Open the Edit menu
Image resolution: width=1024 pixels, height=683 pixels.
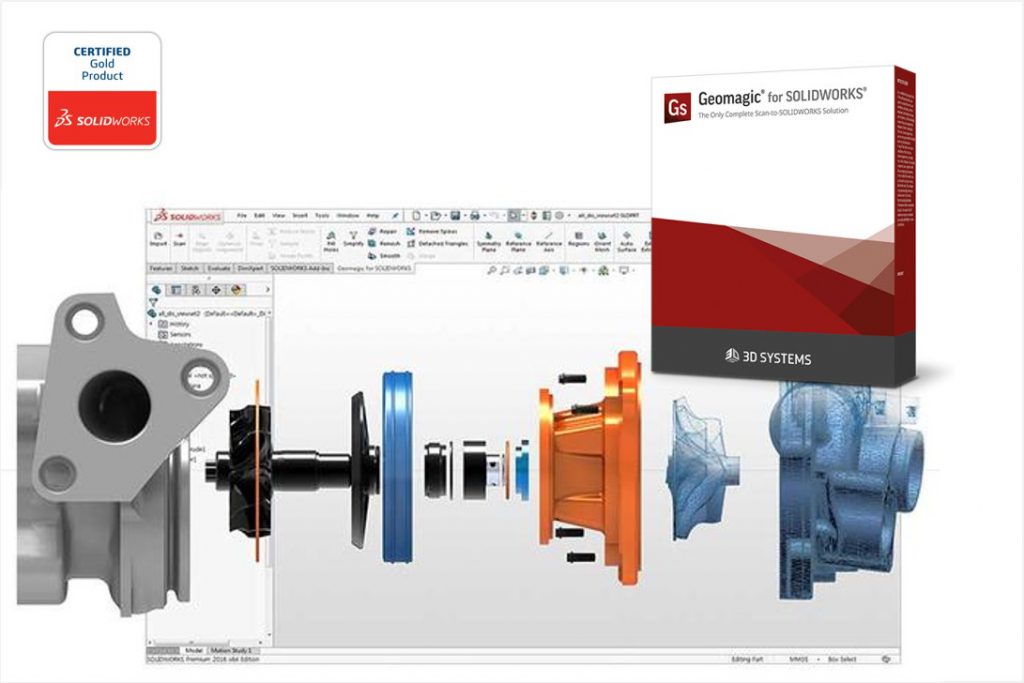259,215
